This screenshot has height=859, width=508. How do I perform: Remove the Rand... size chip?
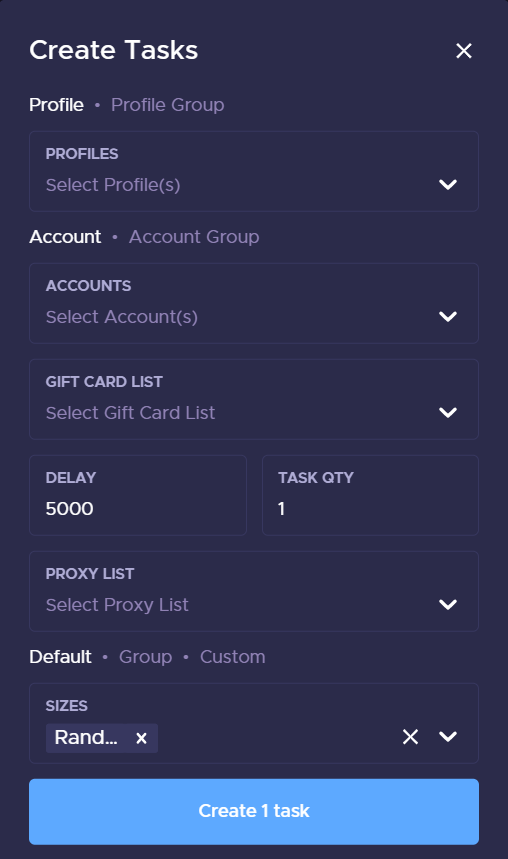pyautogui.click(x=141, y=738)
